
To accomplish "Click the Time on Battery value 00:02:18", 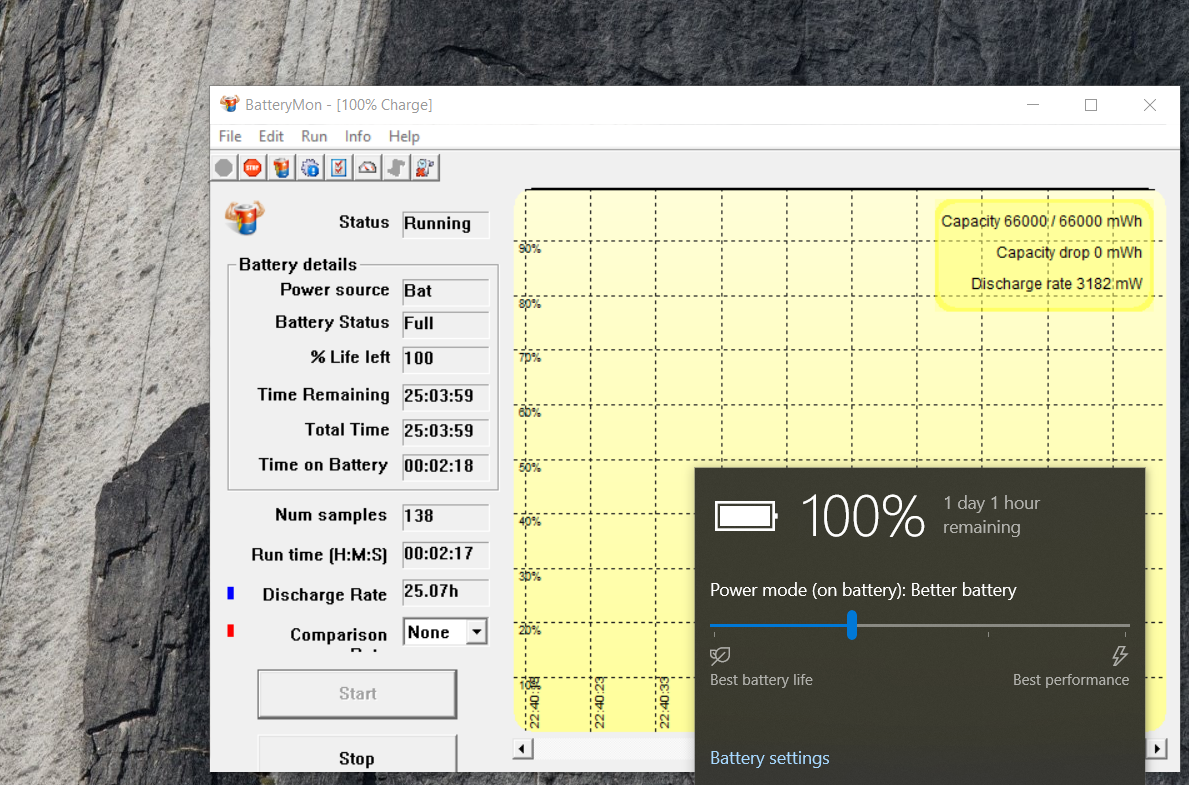I will click(x=446, y=466).
